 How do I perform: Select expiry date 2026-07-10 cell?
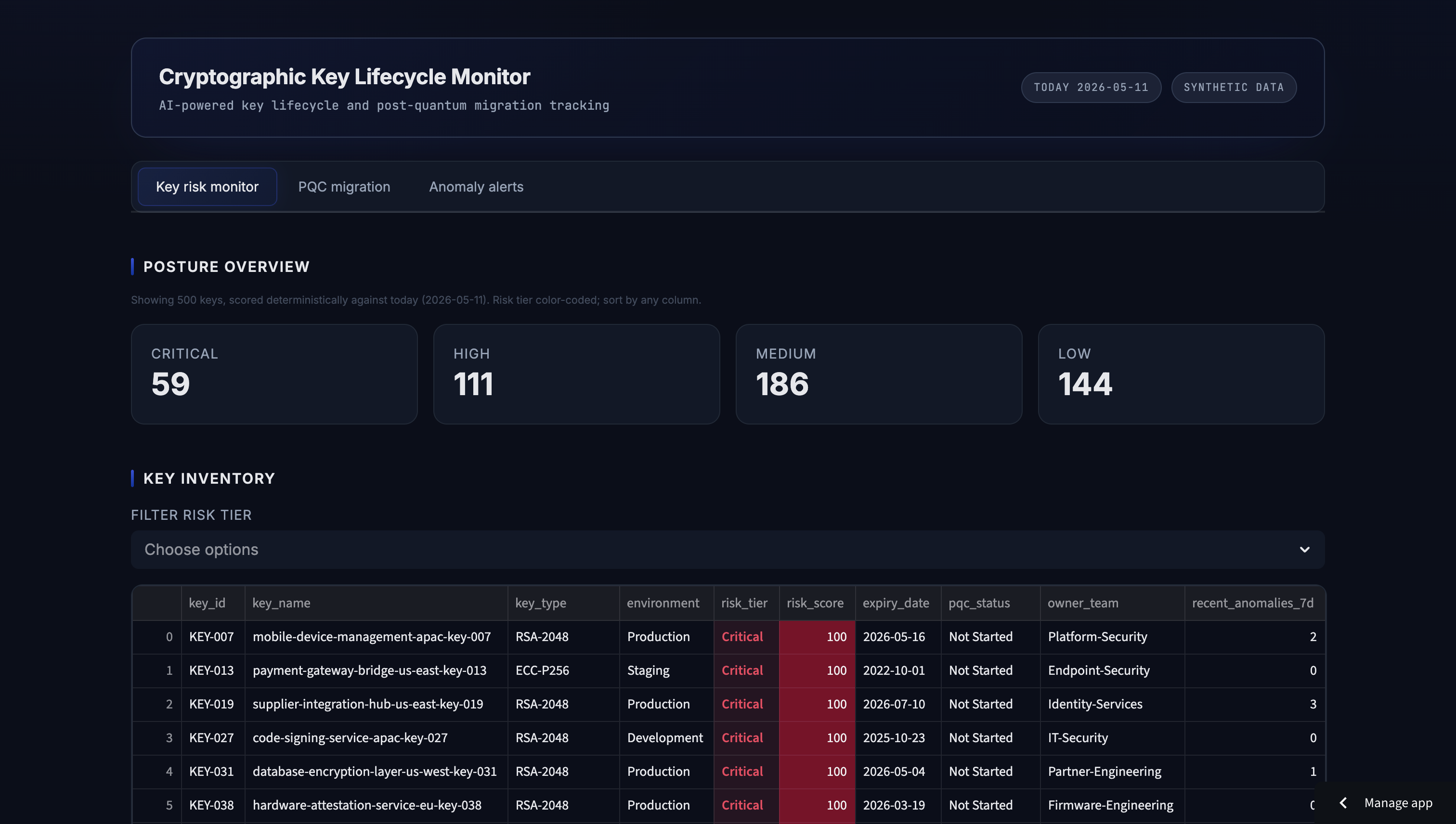click(898, 705)
